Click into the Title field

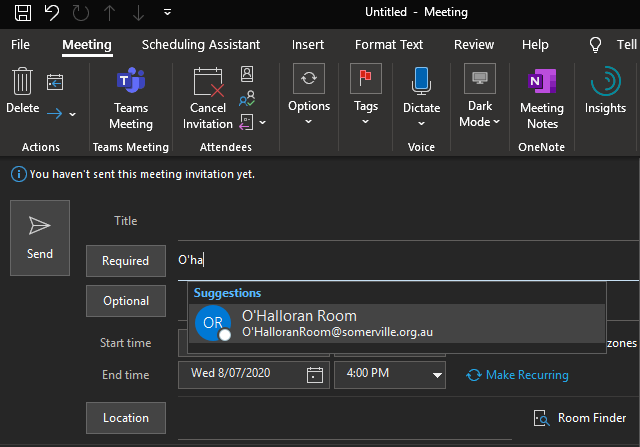coord(408,221)
